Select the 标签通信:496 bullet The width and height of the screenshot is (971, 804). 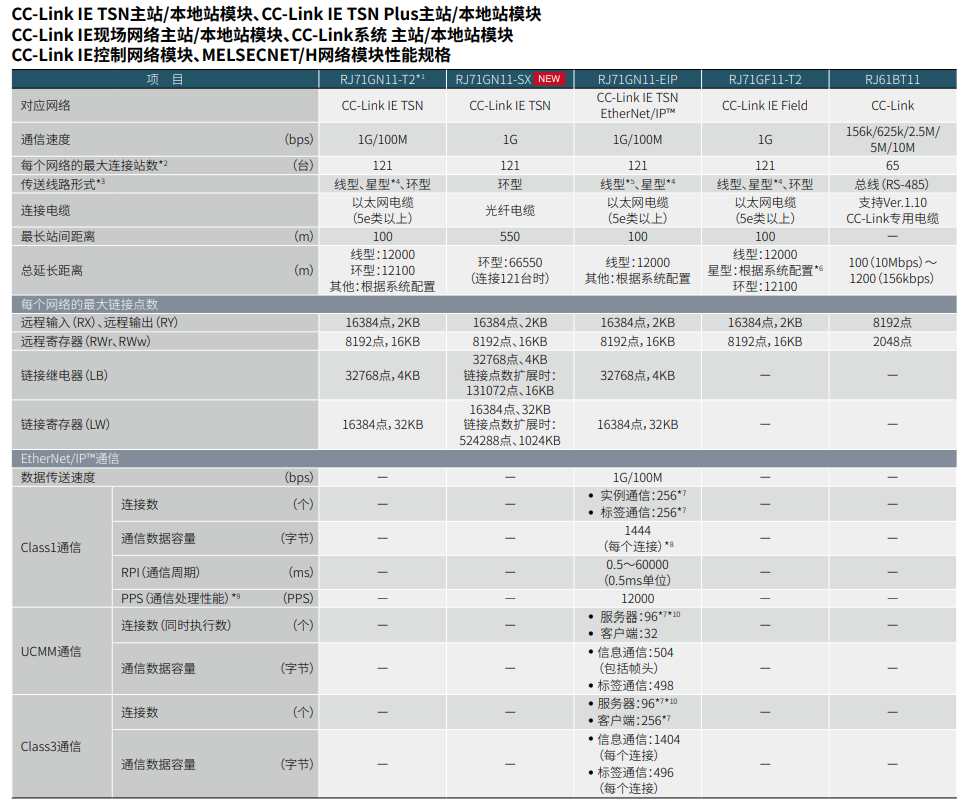(631, 772)
